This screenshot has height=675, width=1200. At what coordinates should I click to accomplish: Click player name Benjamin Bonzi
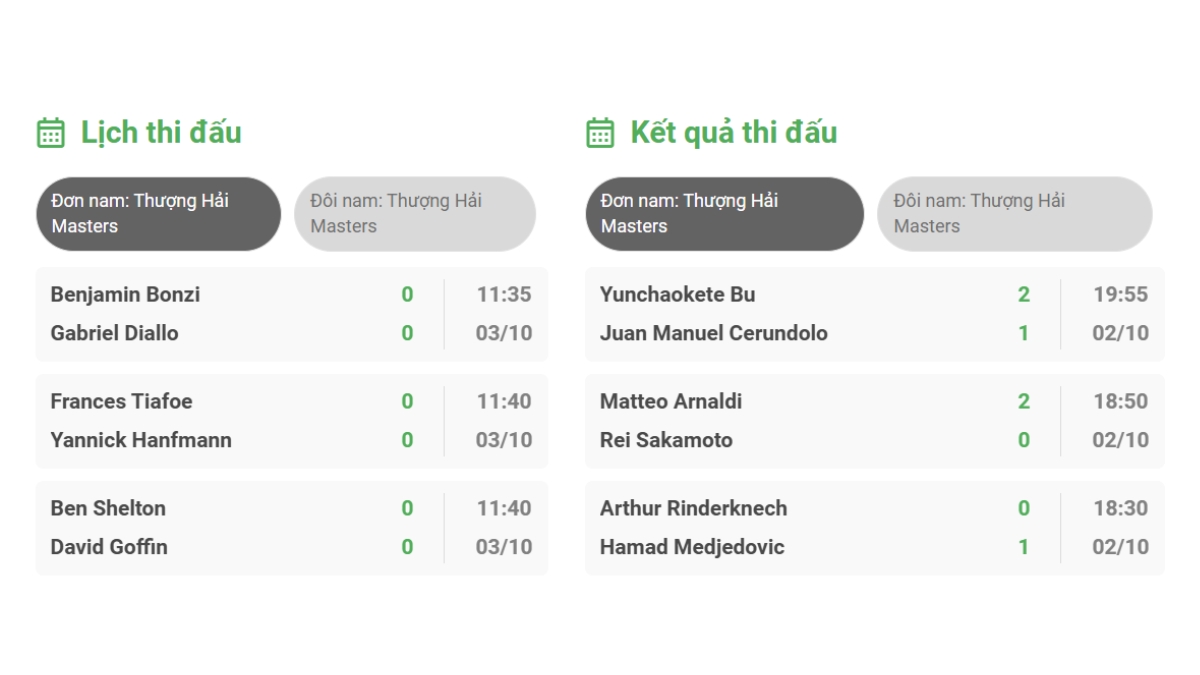point(125,294)
